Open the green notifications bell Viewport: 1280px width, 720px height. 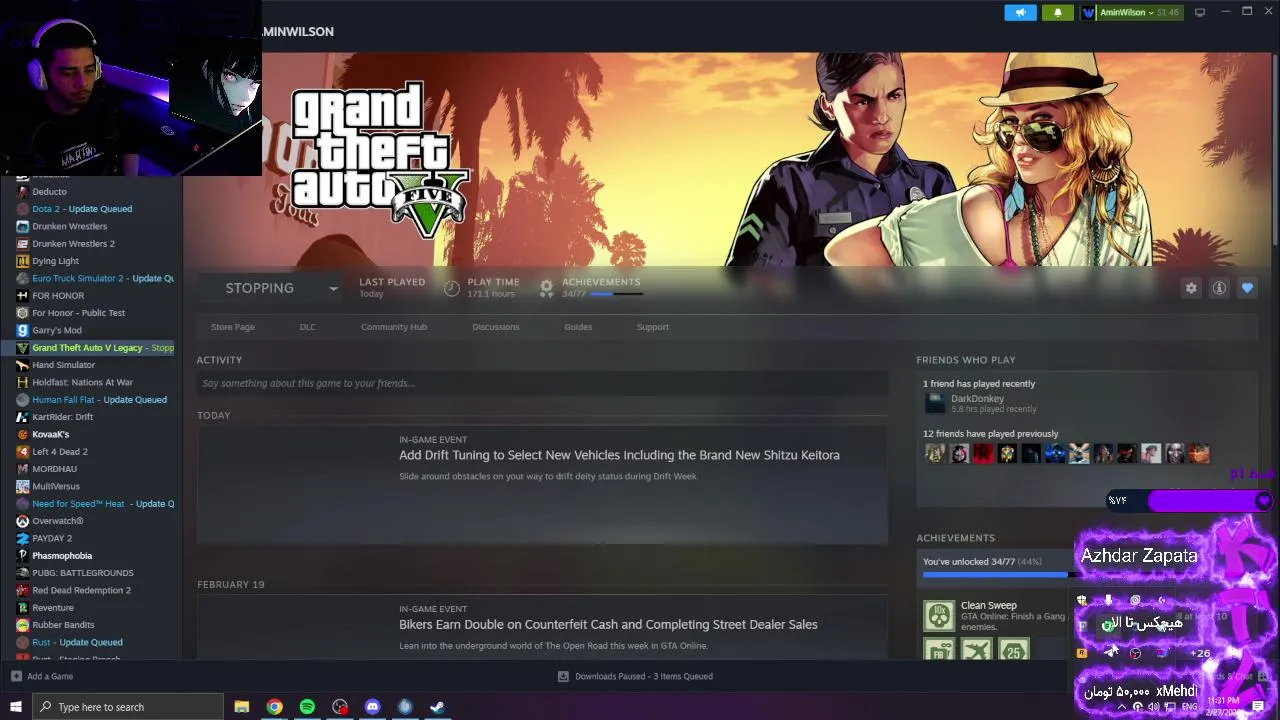click(x=1058, y=12)
